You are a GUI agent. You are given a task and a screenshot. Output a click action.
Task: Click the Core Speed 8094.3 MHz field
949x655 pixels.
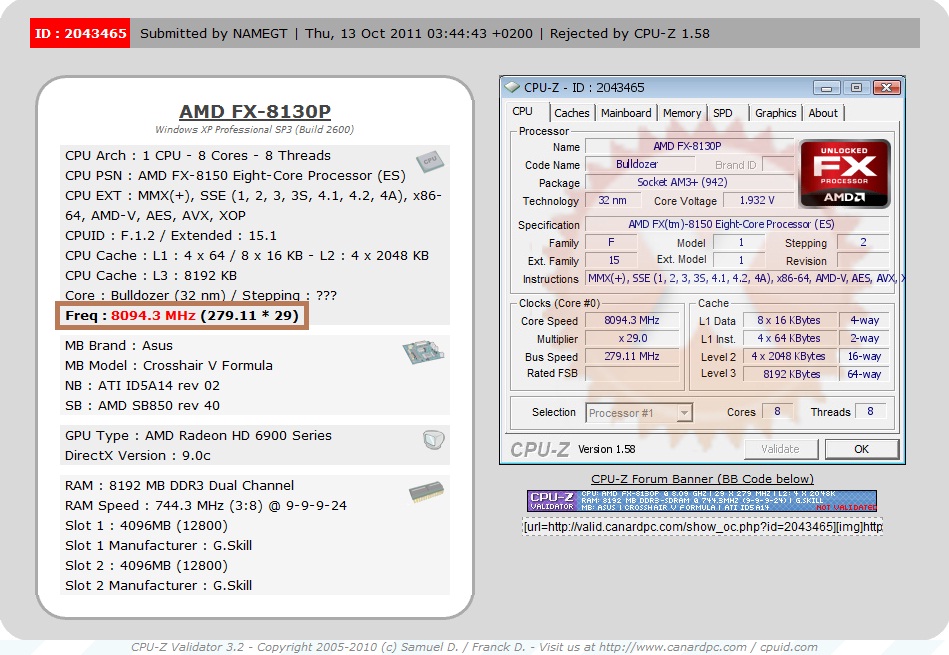click(632, 320)
